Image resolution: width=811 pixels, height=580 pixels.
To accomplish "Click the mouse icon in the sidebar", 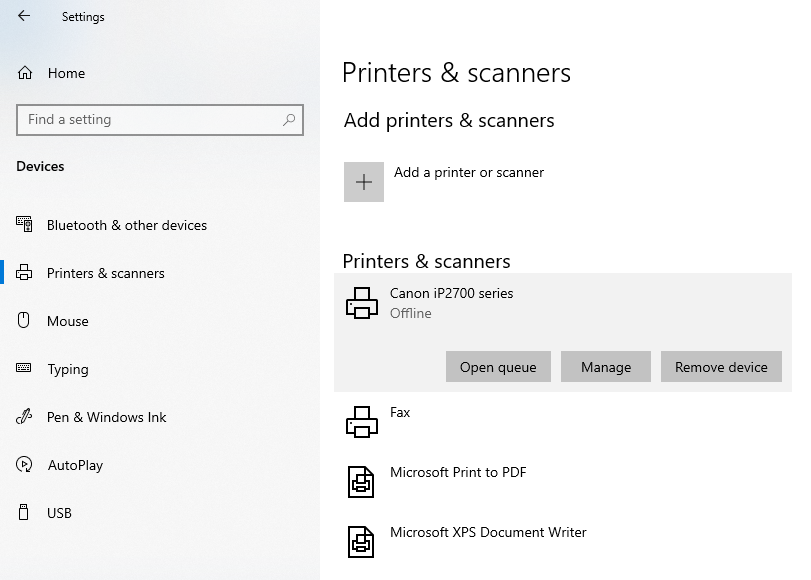I will point(25,321).
